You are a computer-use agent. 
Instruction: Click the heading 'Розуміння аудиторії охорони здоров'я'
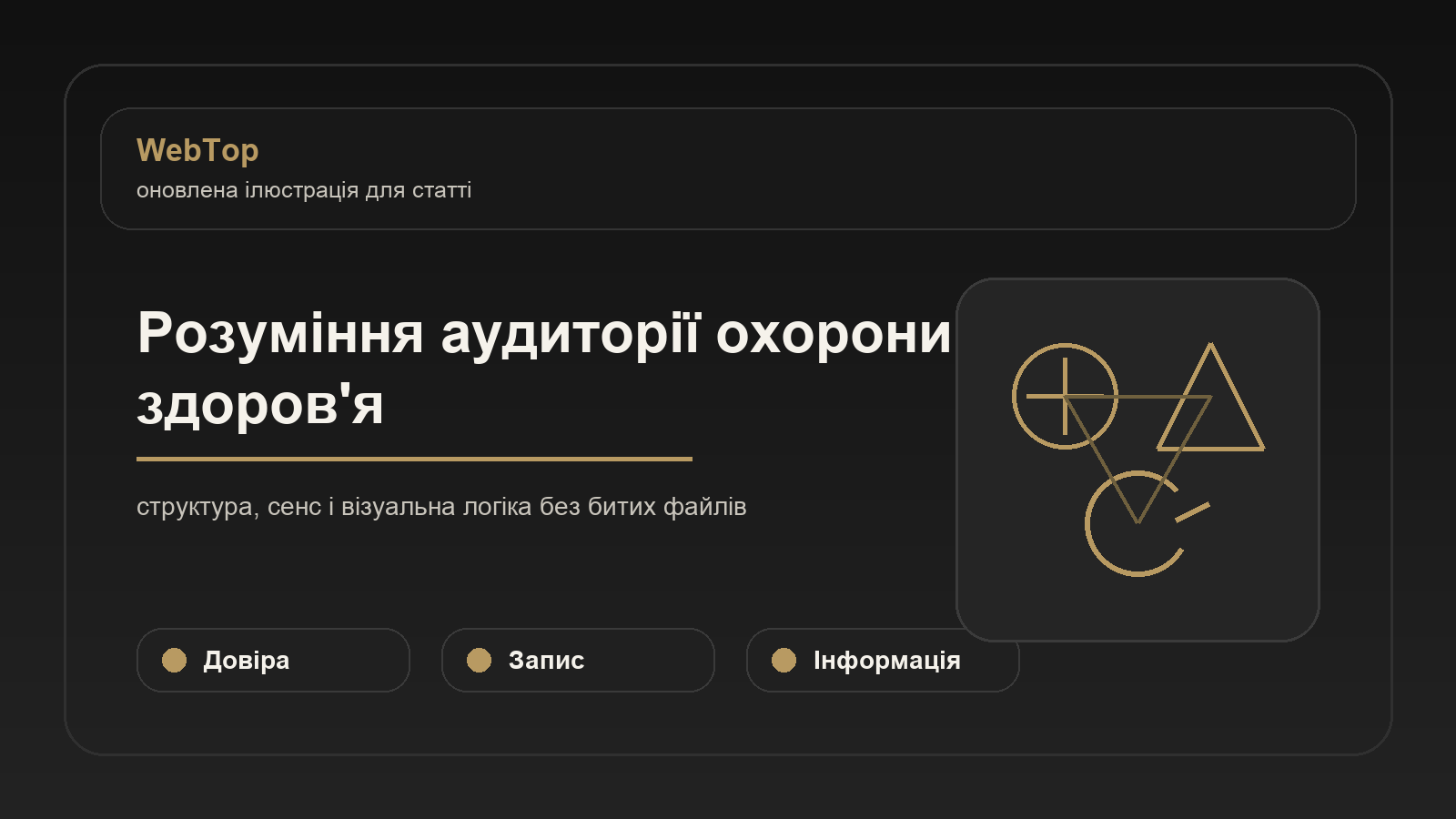point(544,368)
